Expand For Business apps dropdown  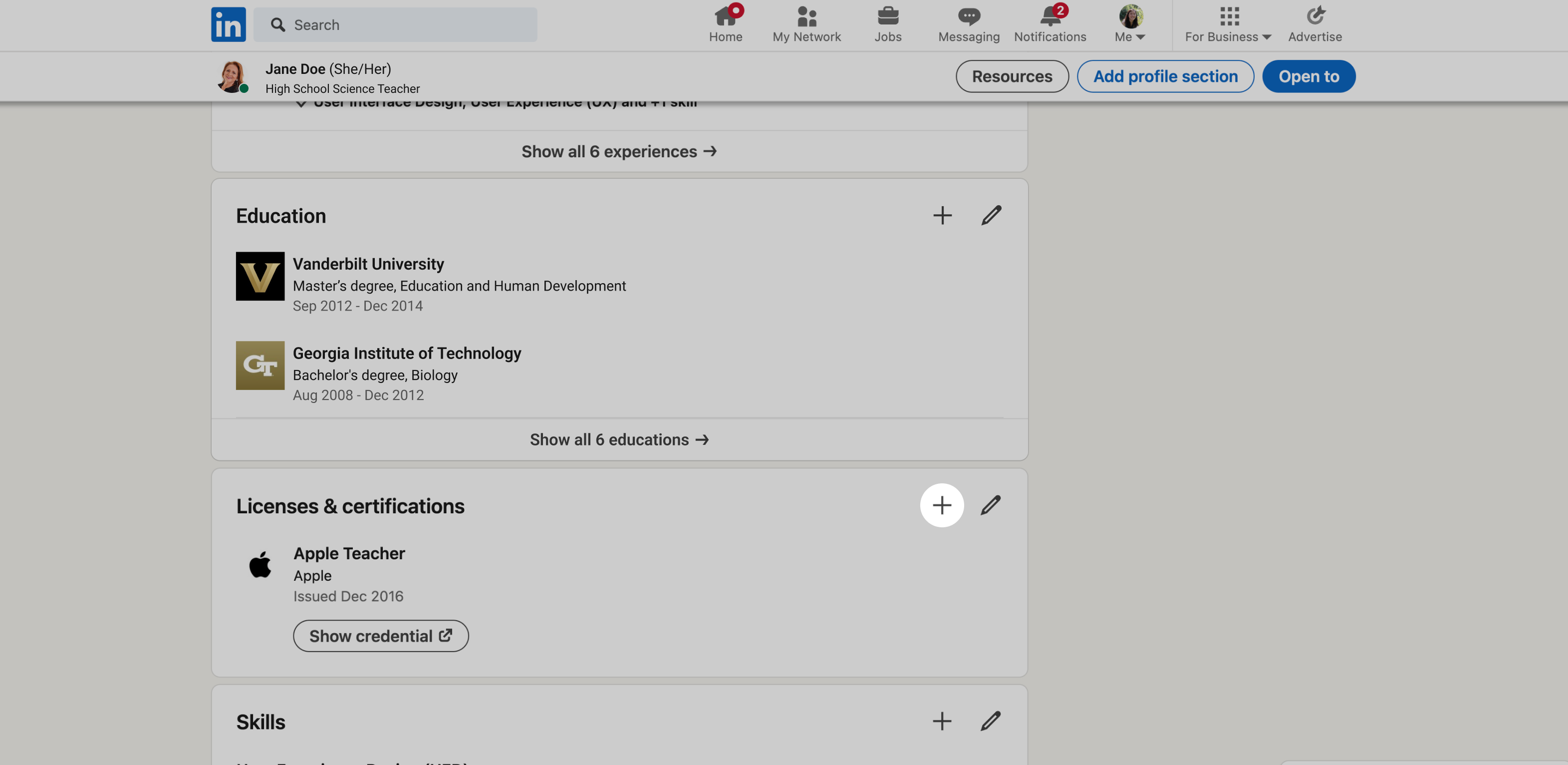1228,24
